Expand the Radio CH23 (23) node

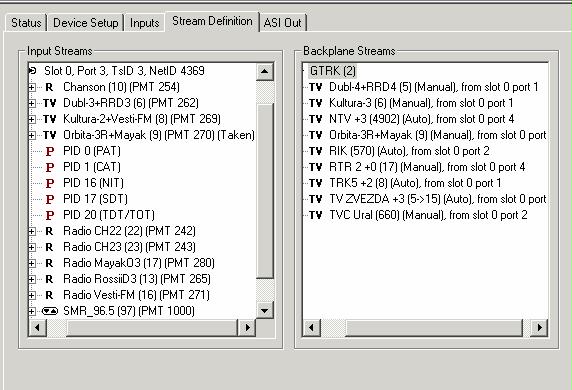coord(32,247)
